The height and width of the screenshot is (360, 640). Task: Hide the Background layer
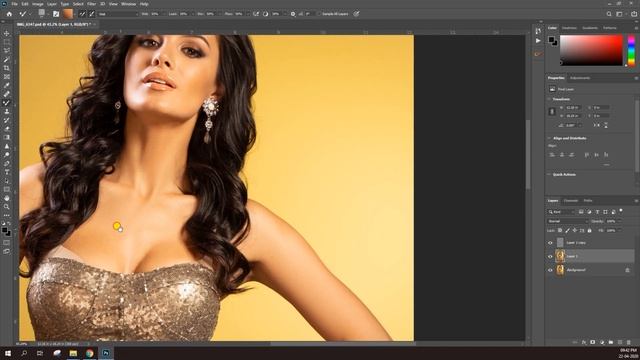(550, 270)
